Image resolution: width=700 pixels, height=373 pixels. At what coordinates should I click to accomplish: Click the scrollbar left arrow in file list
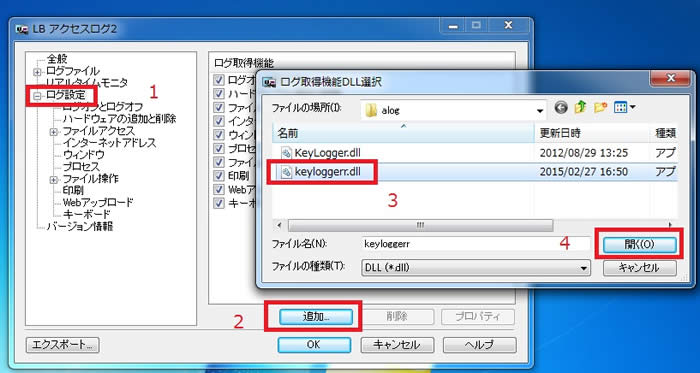pos(279,224)
